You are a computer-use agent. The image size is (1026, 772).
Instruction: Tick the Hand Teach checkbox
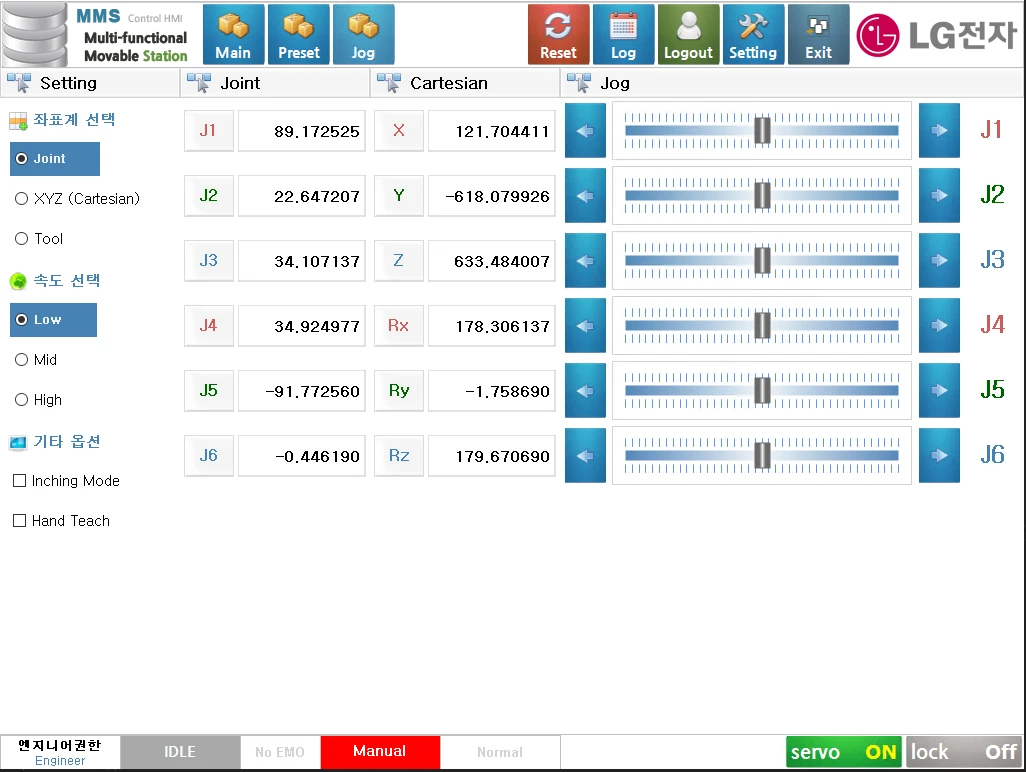pos(19,521)
